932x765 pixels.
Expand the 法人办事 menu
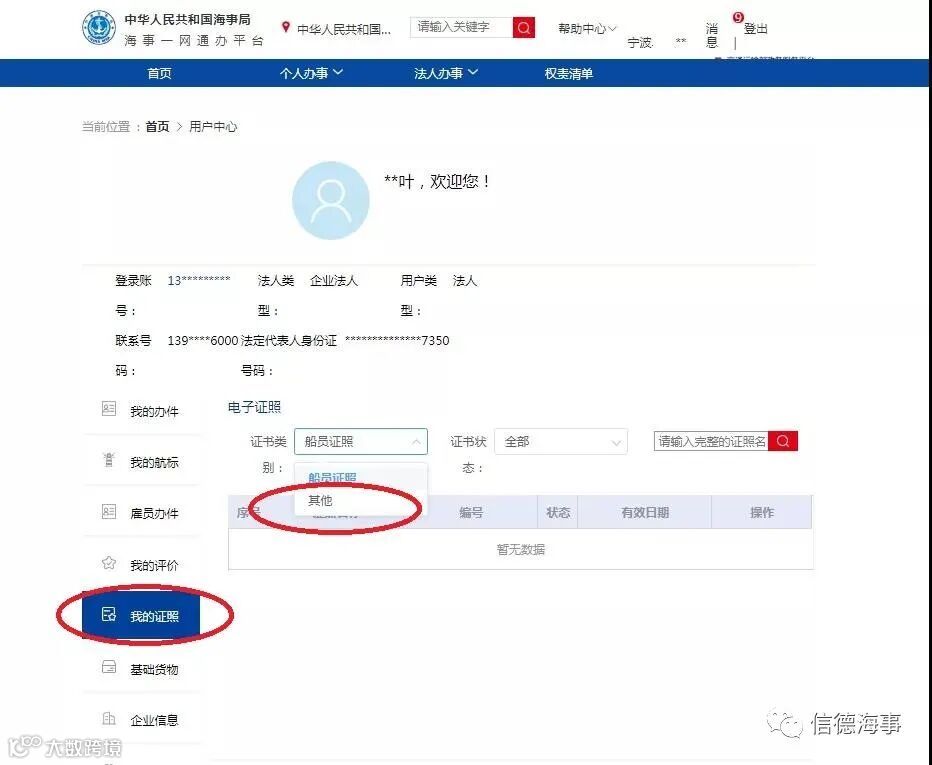tap(445, 73)
